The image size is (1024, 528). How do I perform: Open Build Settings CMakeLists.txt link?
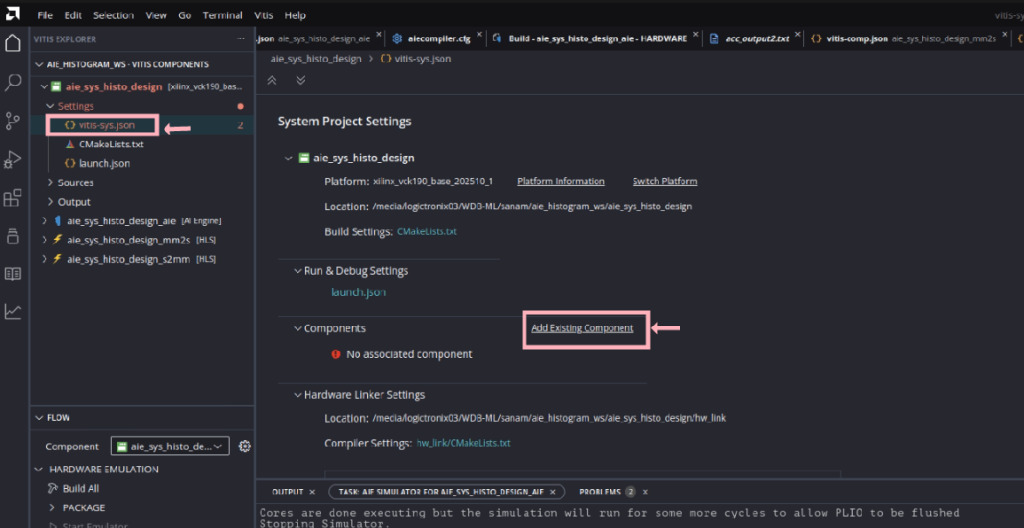click(x=426, y=231)
